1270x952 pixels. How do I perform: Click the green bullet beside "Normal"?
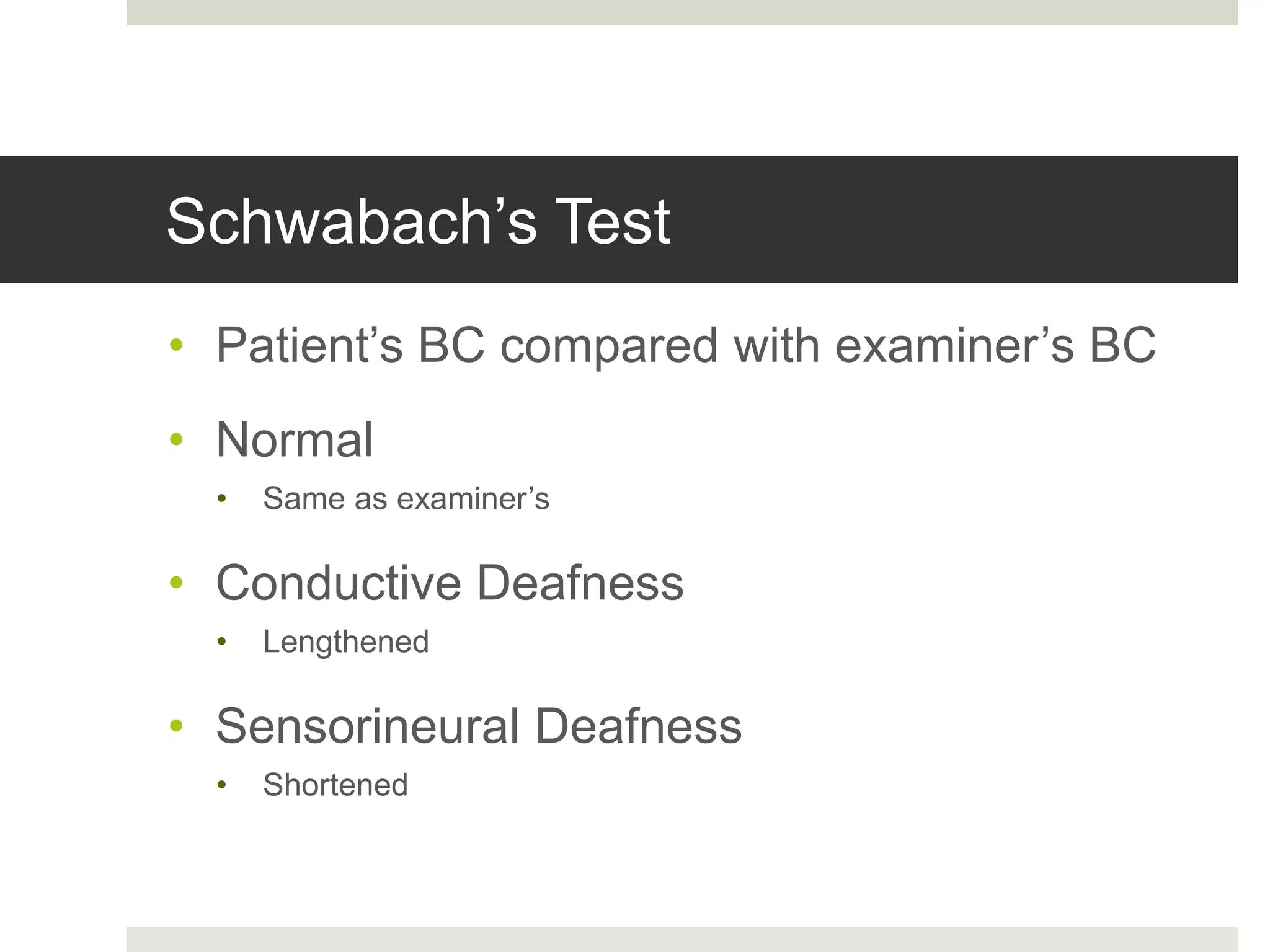tap(176, 439)
